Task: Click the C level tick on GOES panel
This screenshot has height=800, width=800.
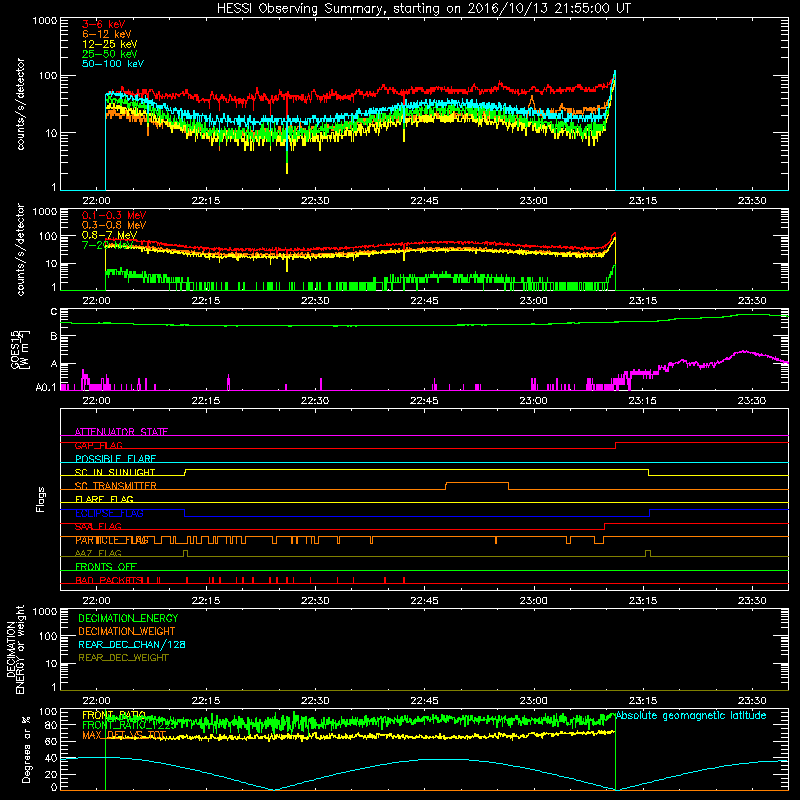Action: point(54,312)
